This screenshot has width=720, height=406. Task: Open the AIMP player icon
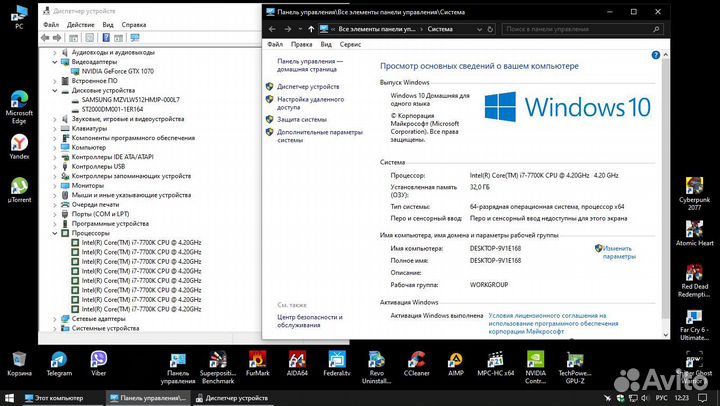tap(456, 364)
